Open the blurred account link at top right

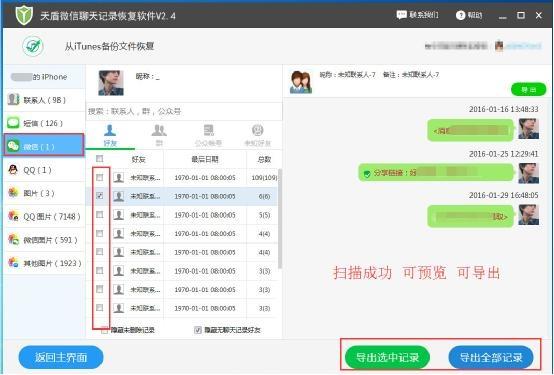523,46
